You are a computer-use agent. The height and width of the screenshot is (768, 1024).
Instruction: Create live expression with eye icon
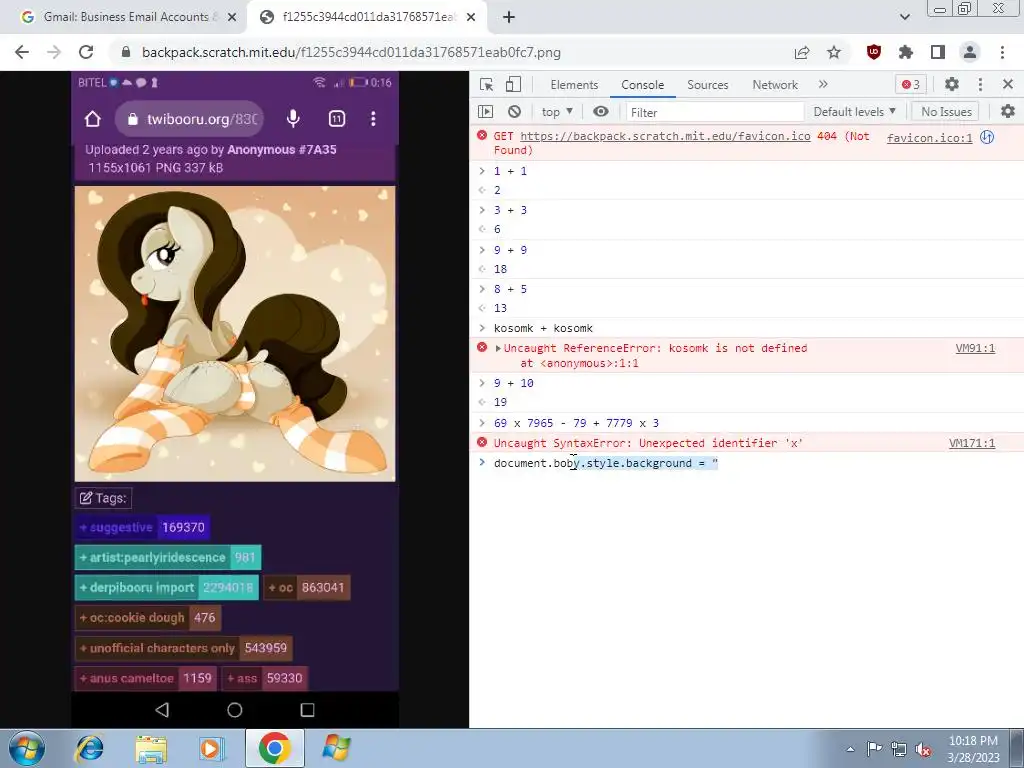[x=601, y=112]
